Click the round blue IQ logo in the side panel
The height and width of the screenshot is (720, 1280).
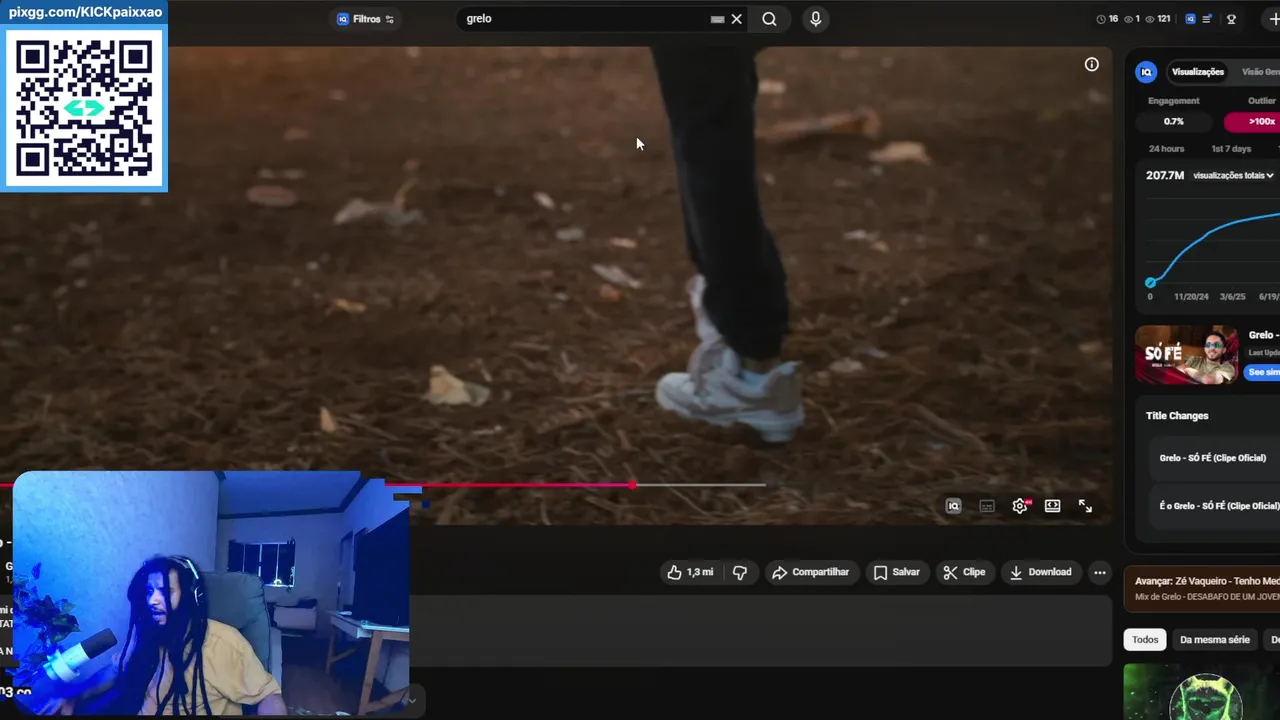point(1147,72)
